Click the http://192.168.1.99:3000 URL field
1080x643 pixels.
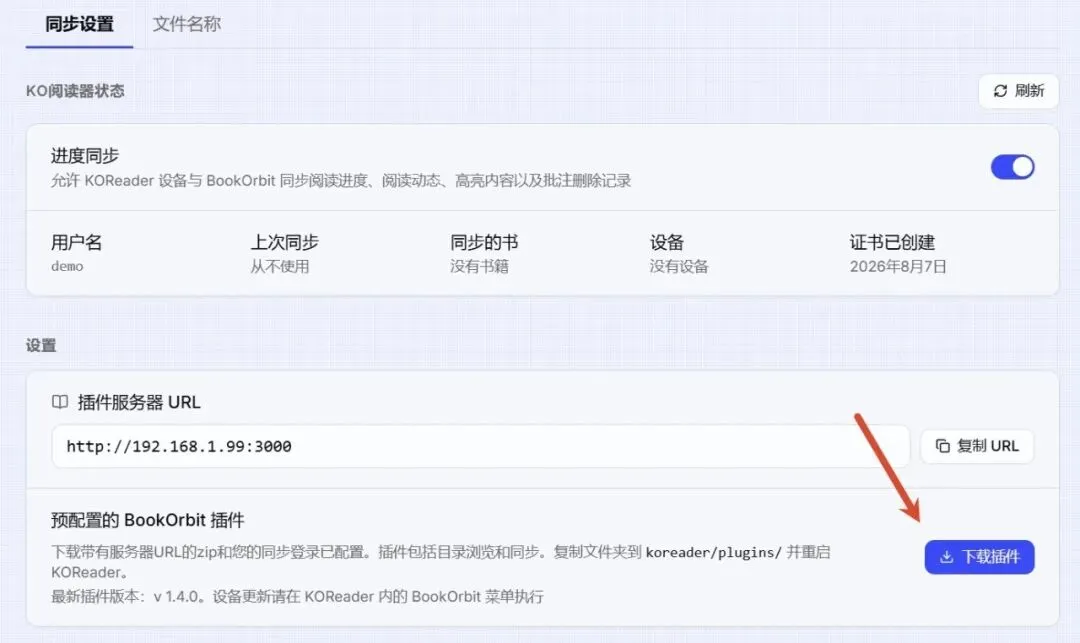[x=481, y=446]
